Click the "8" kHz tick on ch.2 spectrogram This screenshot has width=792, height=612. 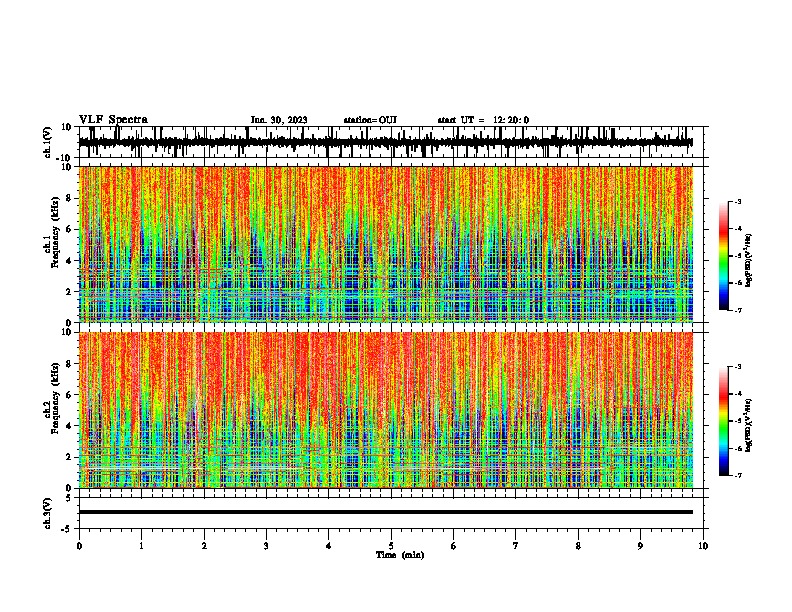(69, 364)
